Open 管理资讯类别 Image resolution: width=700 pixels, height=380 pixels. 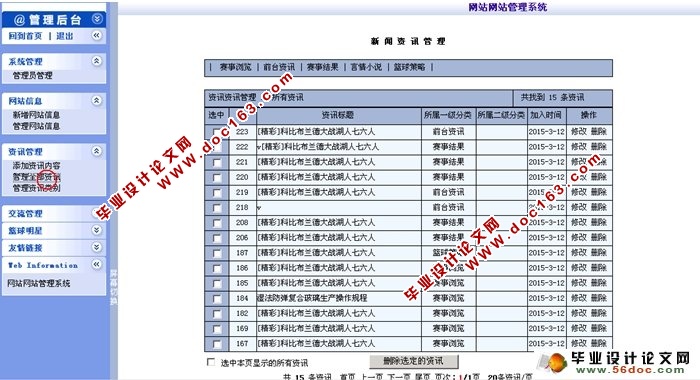pos(36,188)
